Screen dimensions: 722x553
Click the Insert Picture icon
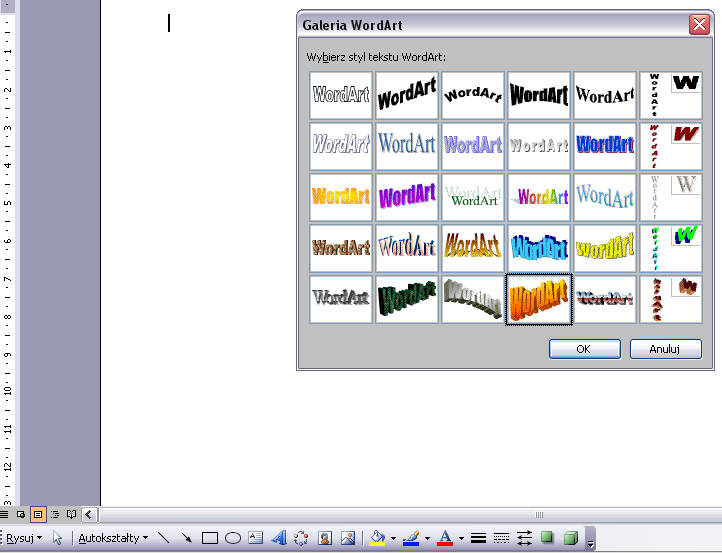coord(347,538)
